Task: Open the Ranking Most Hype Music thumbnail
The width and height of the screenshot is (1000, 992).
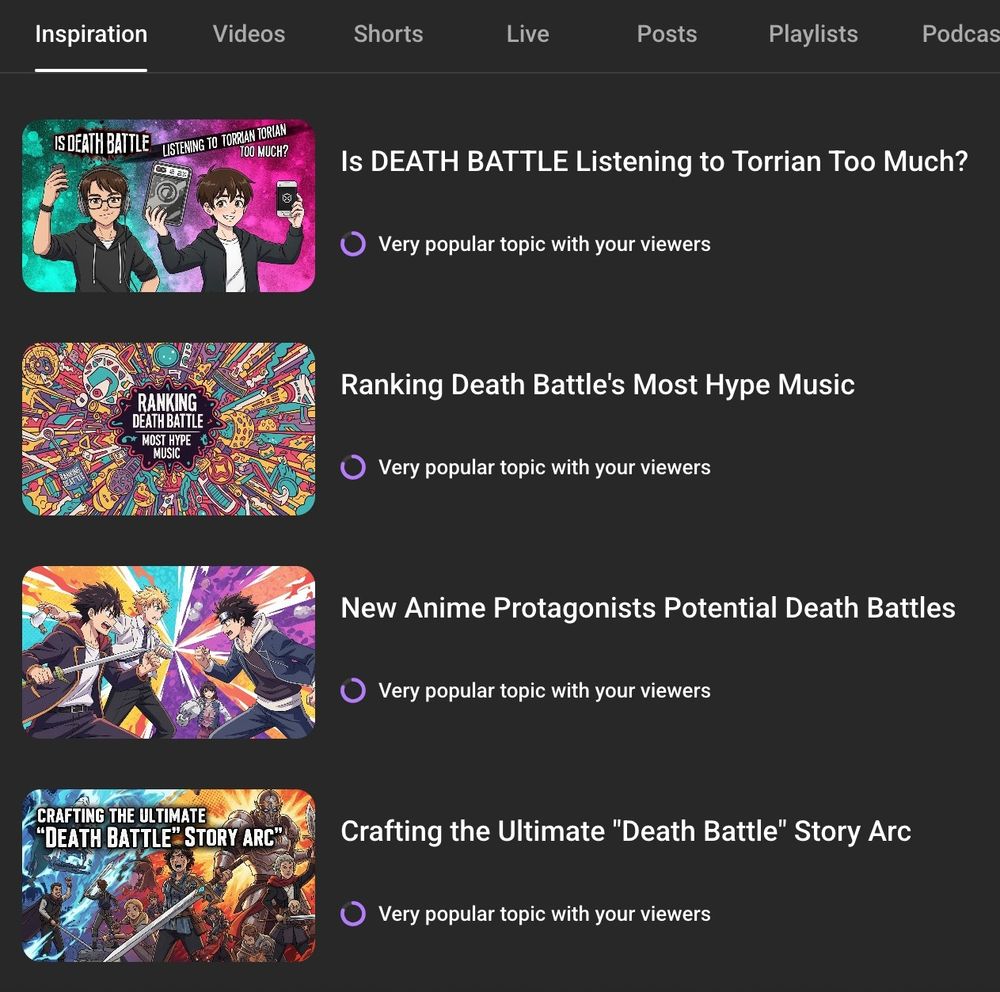Action: pos(168,429)
